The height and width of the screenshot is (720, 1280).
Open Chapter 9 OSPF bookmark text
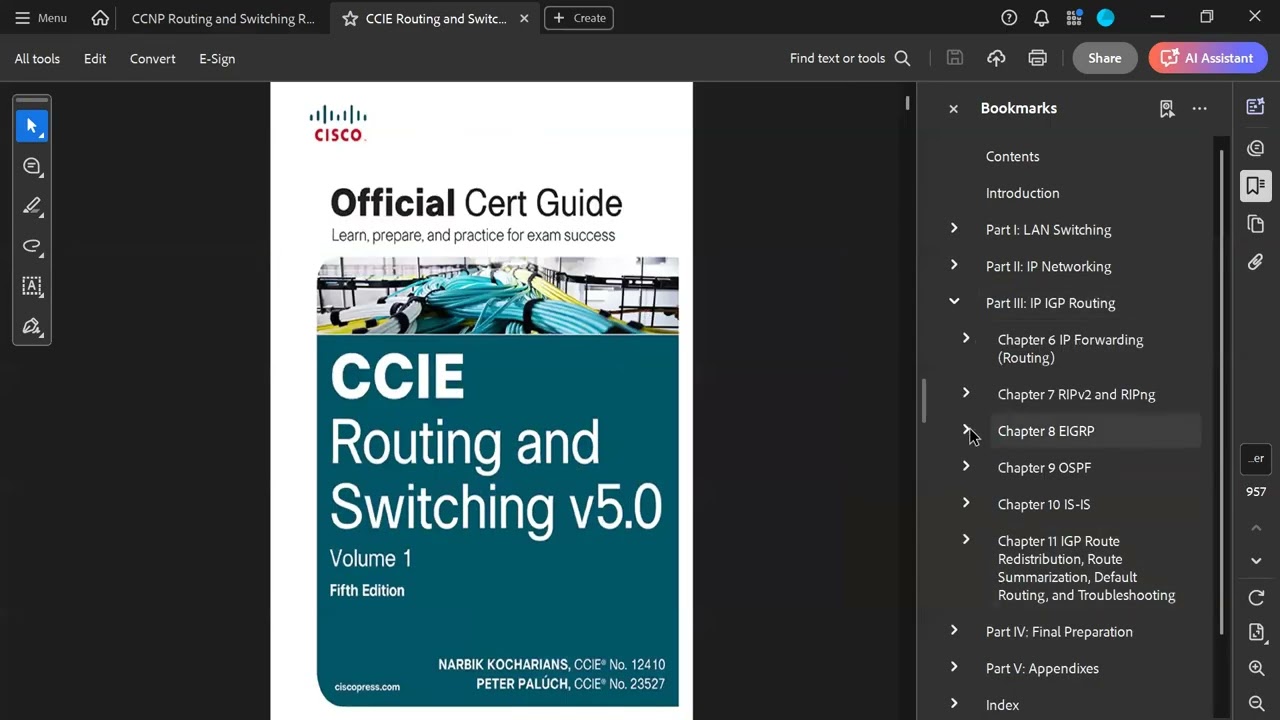tap(1044, 467)
